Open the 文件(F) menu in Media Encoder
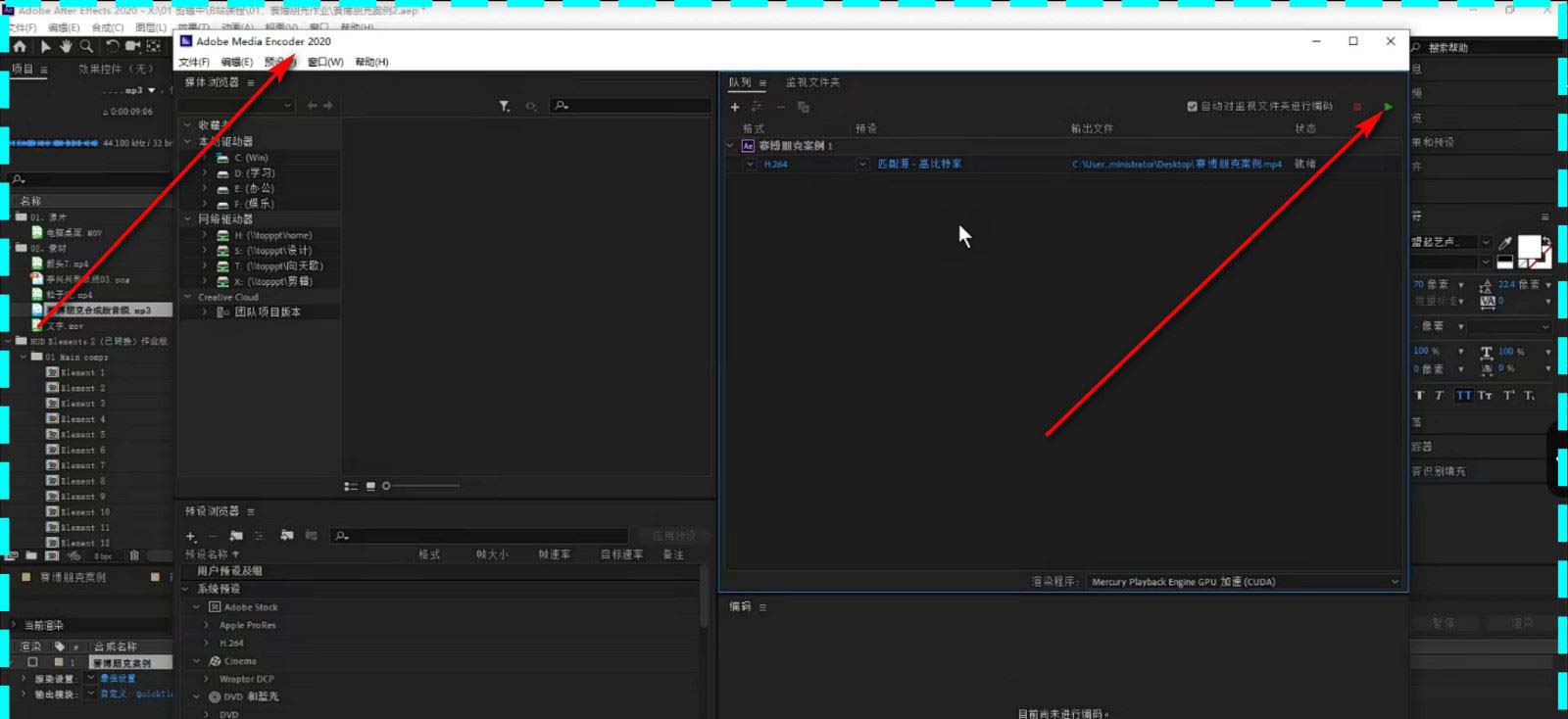The height and width of the screenshot is (719, 1568). pyautogui.click(x=194, y=62)
